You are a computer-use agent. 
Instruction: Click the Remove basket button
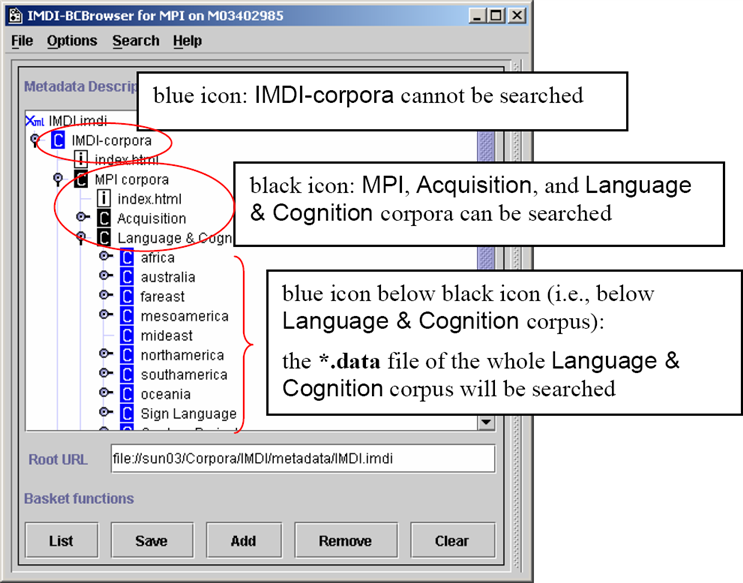tap(345, 540)
